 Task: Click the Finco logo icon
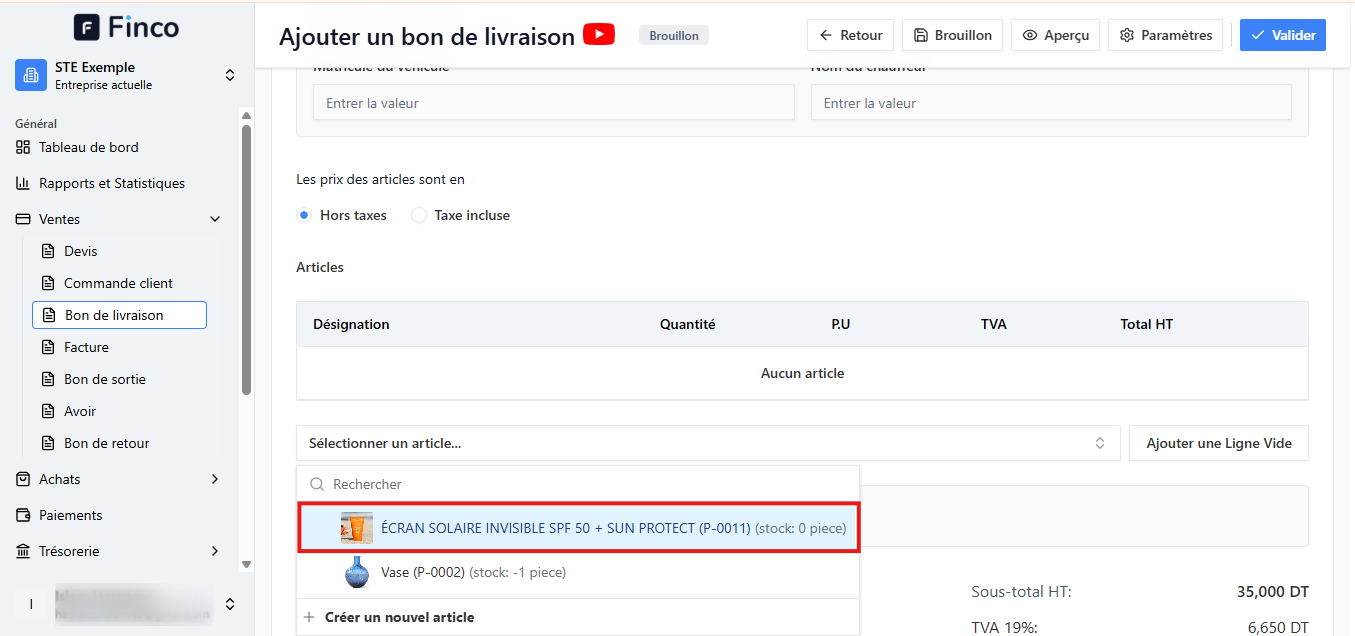[87, 27]
